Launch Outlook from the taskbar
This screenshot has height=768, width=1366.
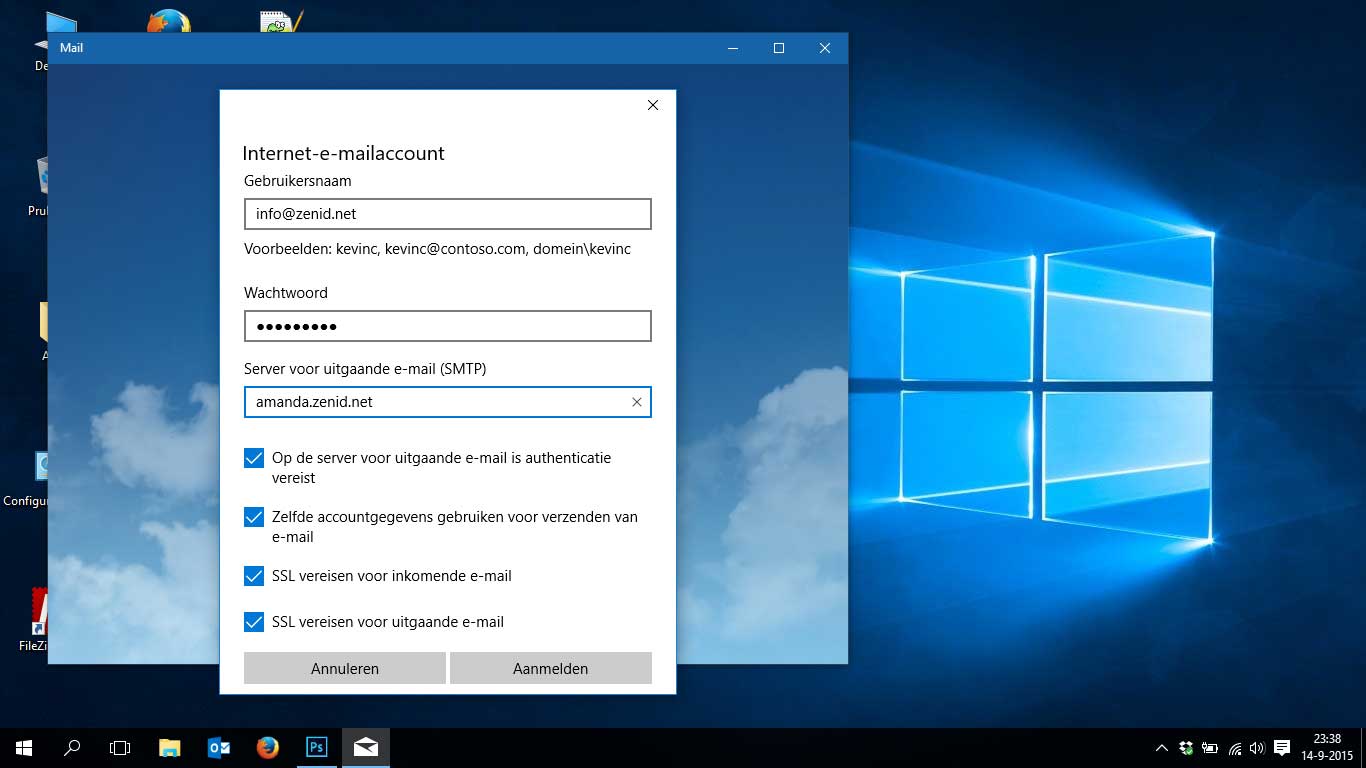pos(218,748)
